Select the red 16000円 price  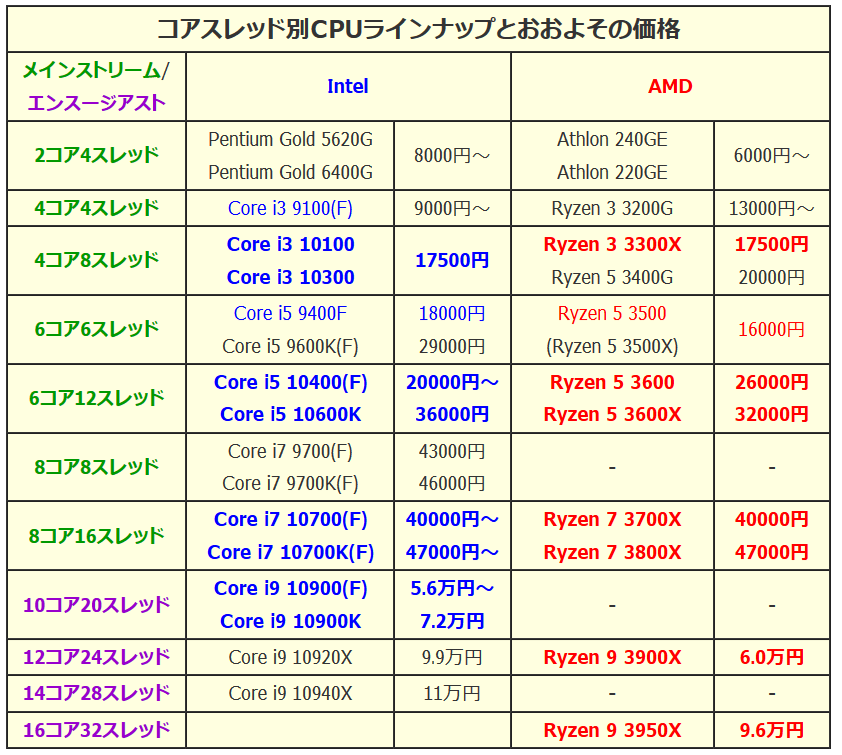click(772, 329)
